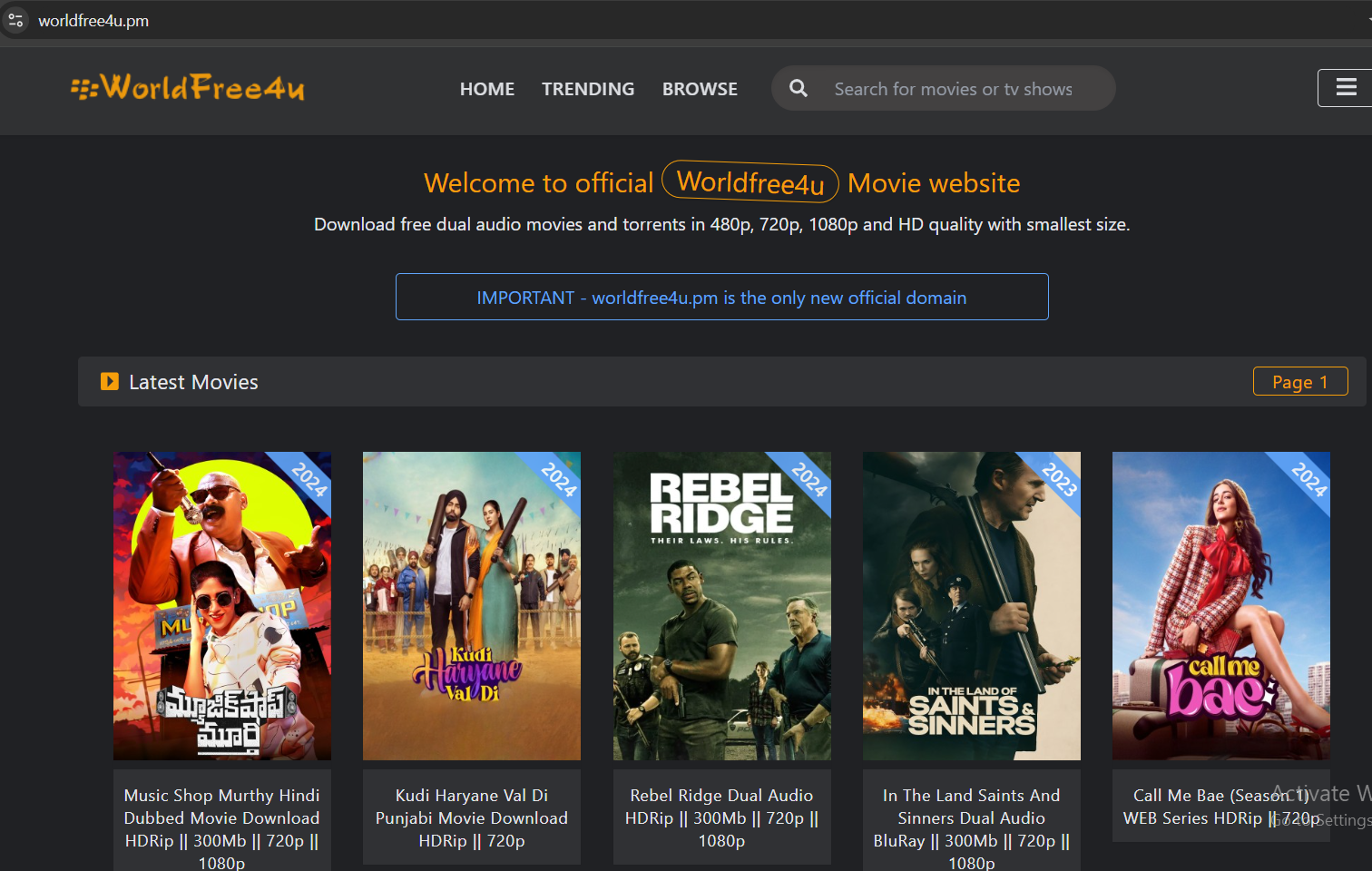
Task: Click the Worldfree4u outlined badge in heading
Action: [750, 181]
